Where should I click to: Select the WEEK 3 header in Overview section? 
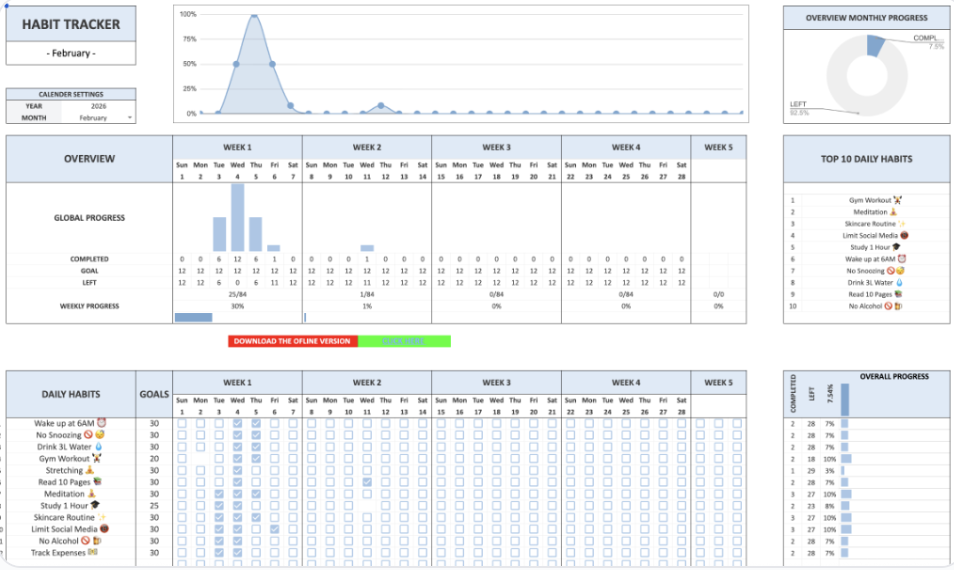click(496, 147)
